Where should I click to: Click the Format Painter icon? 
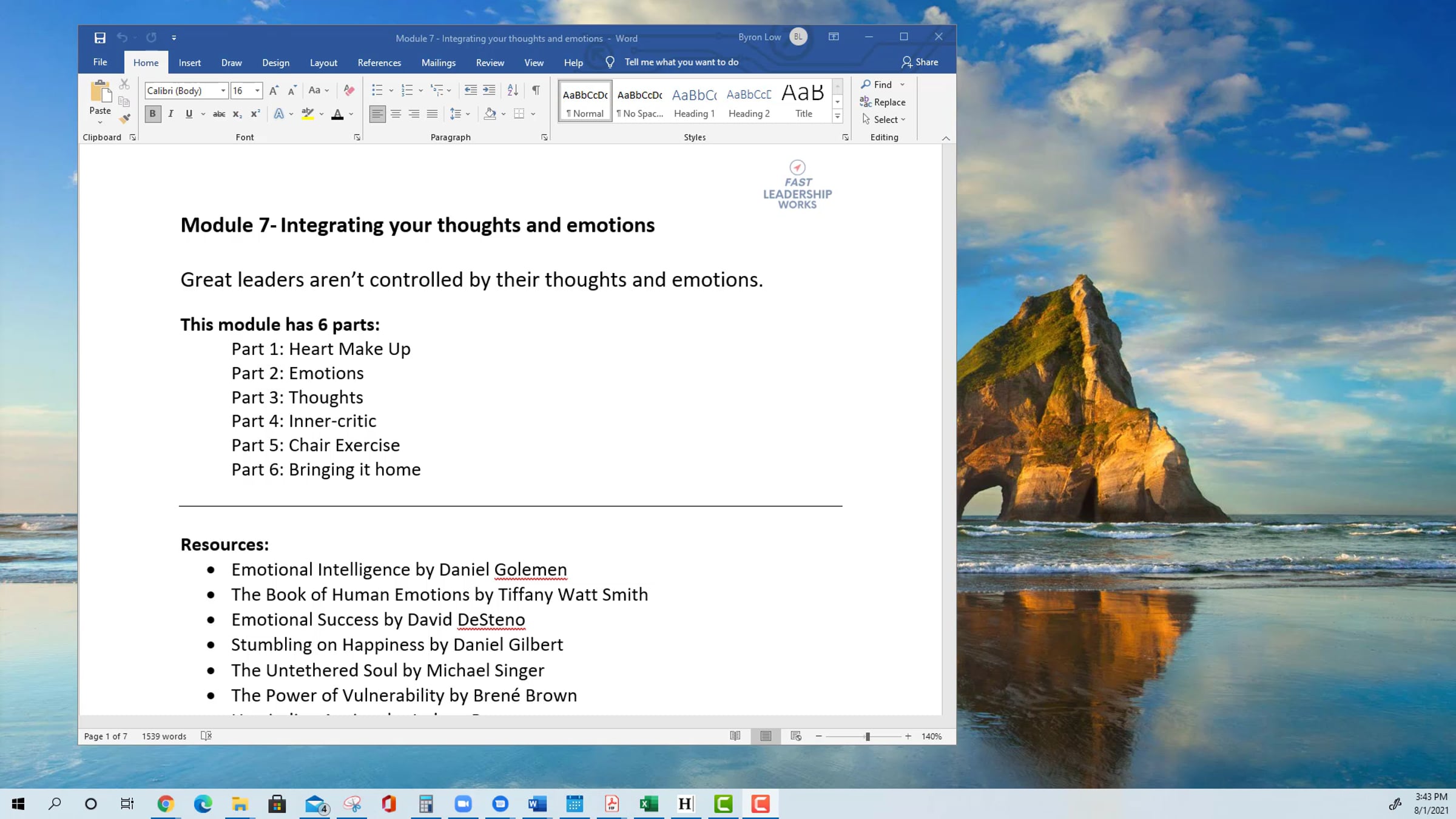point(124,119)
